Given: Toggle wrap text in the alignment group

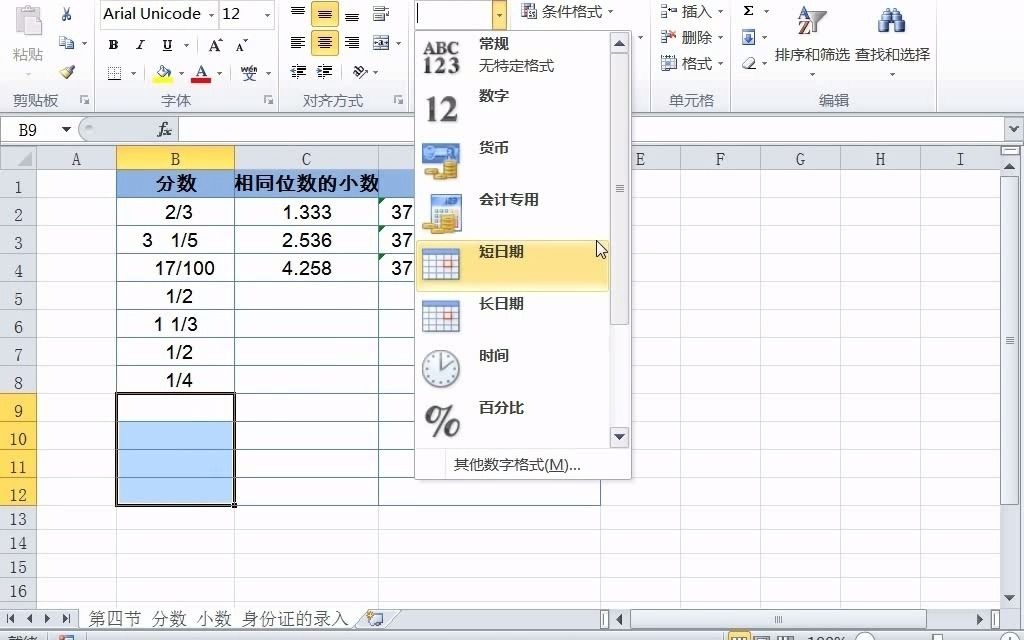Looking at the screenshot, I should [381, 14].
